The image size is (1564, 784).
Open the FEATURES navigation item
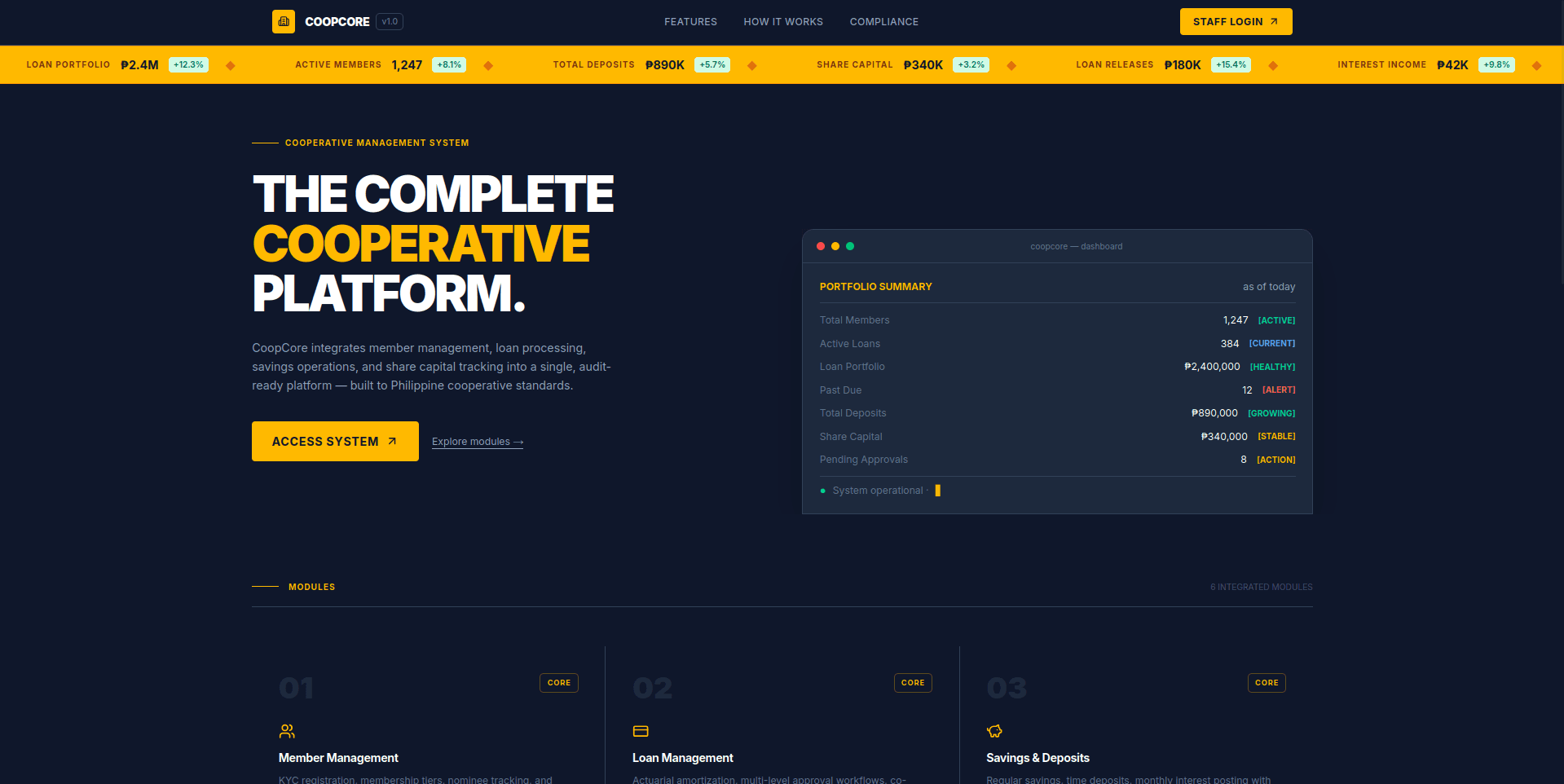(x=690, y=22)
